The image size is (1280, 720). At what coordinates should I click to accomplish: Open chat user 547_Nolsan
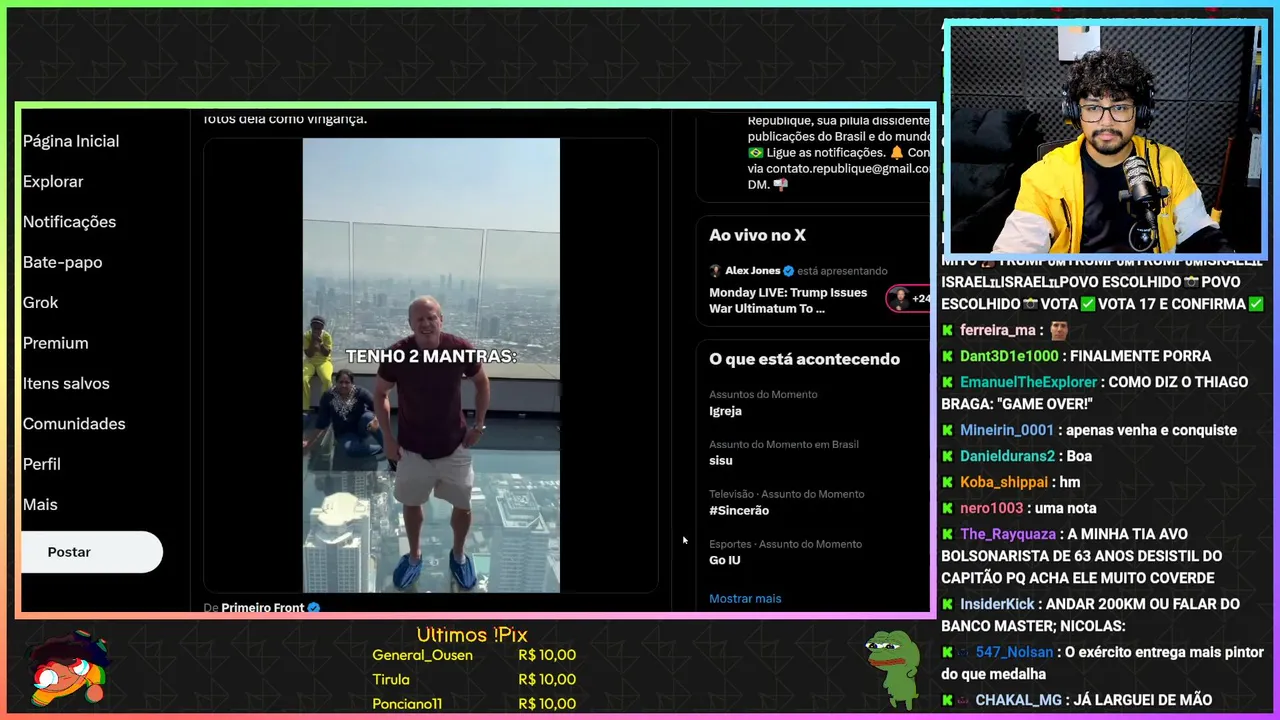(1014, 652)
